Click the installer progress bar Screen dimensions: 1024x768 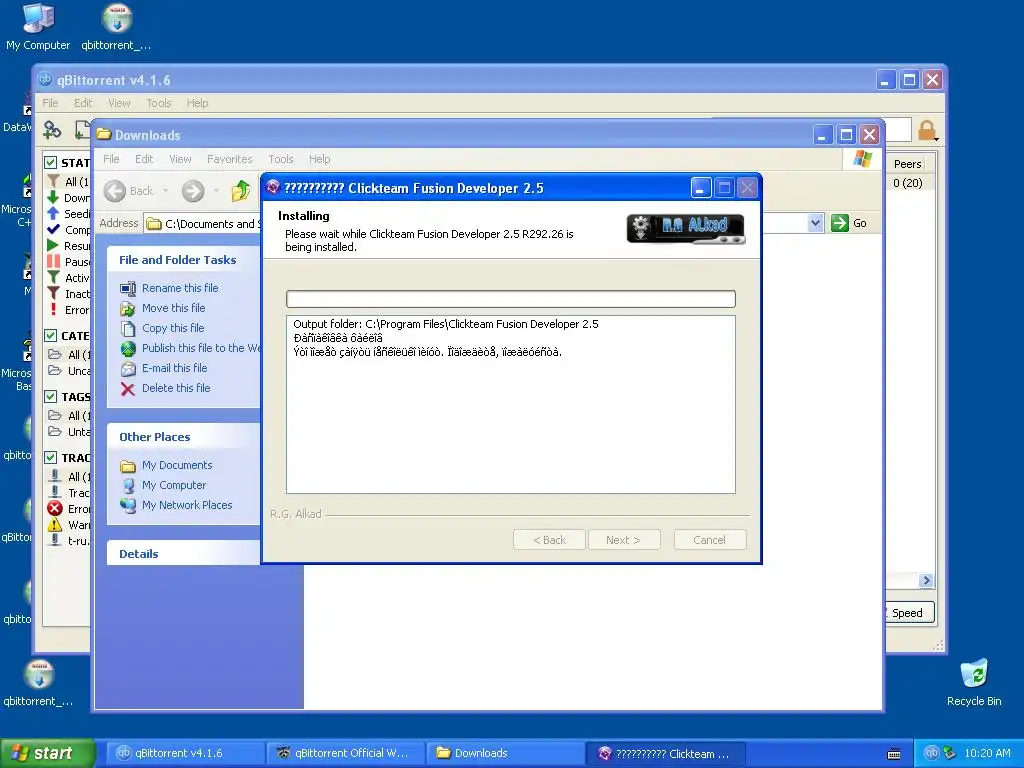[511, 298]
